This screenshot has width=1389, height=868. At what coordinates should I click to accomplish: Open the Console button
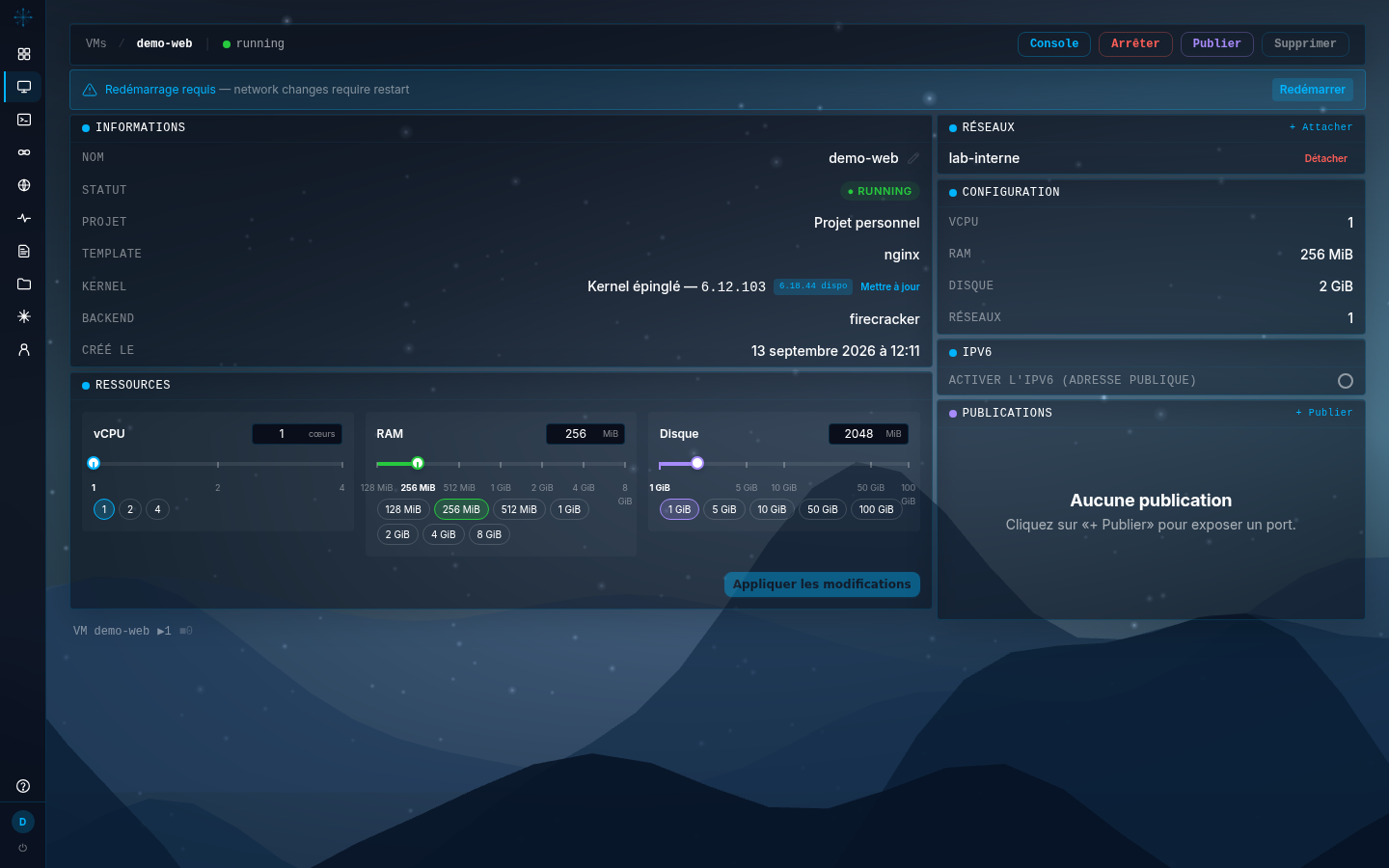[x=1054, y=44]
